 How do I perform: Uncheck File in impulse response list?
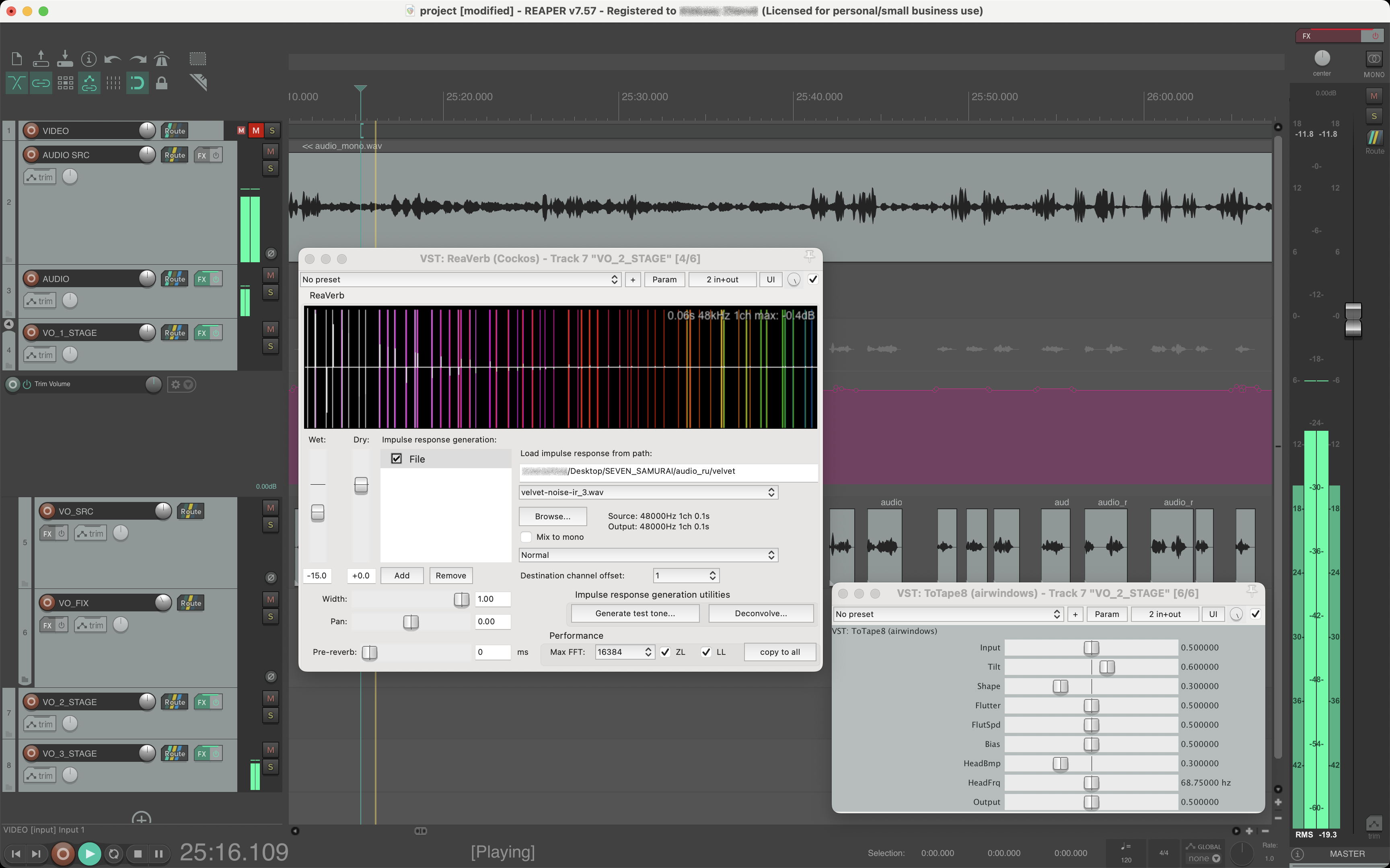click(x=397, y=459)
